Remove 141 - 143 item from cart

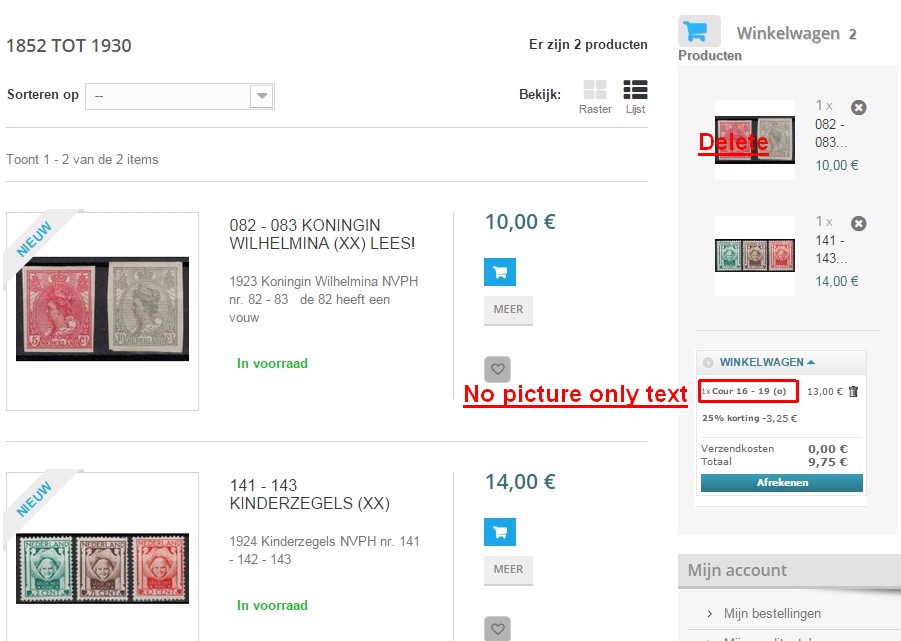click(x=858, y=223)
